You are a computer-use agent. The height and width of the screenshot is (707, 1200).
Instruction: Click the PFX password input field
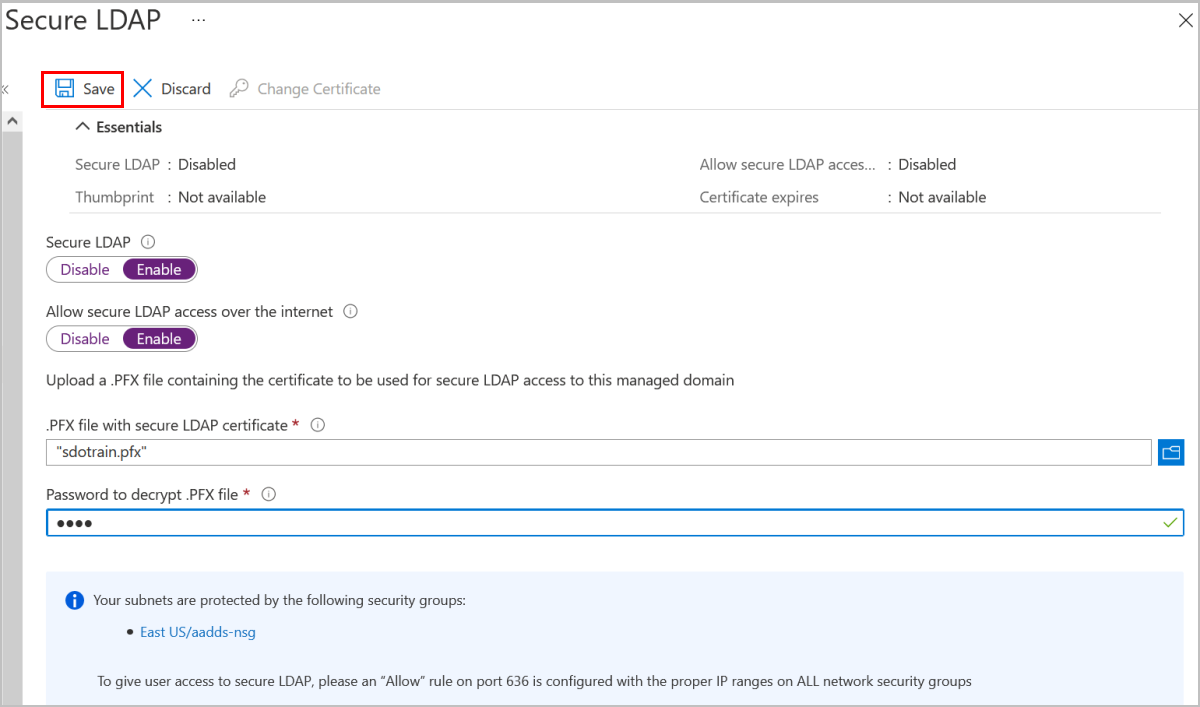click(x=615, y=522)
